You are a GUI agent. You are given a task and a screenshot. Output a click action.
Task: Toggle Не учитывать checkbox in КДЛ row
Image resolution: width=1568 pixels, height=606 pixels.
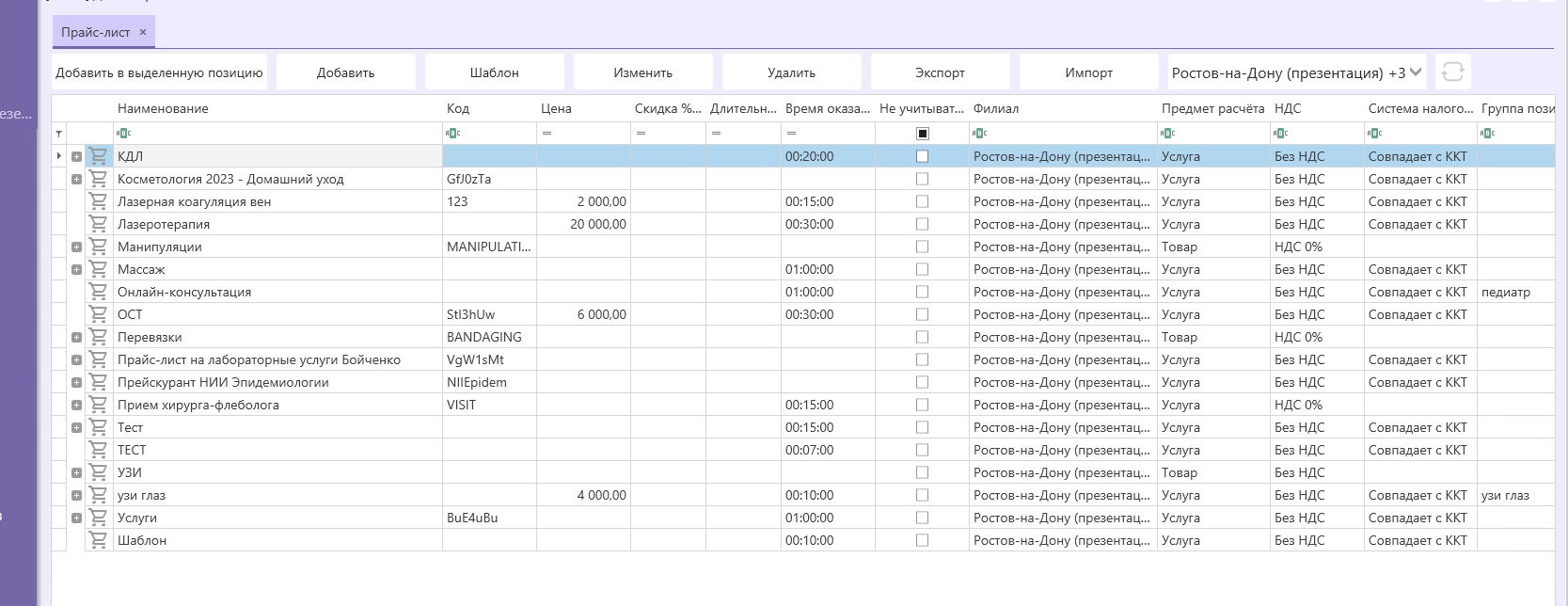point(922,156)
